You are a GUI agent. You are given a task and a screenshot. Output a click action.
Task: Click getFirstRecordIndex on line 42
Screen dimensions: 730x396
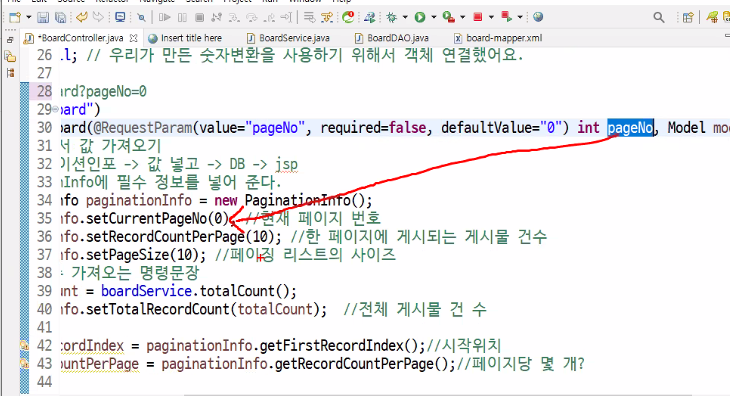pos(331,346)
